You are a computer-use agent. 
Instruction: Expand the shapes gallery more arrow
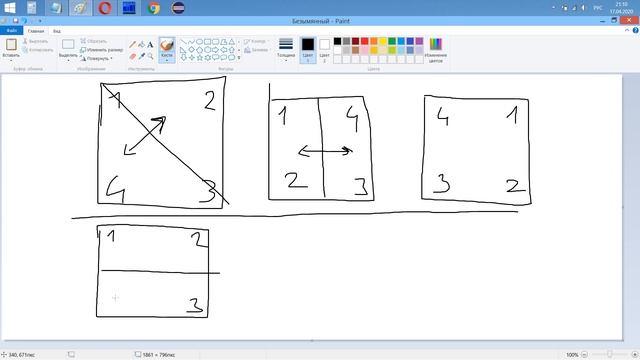point(239,58)
